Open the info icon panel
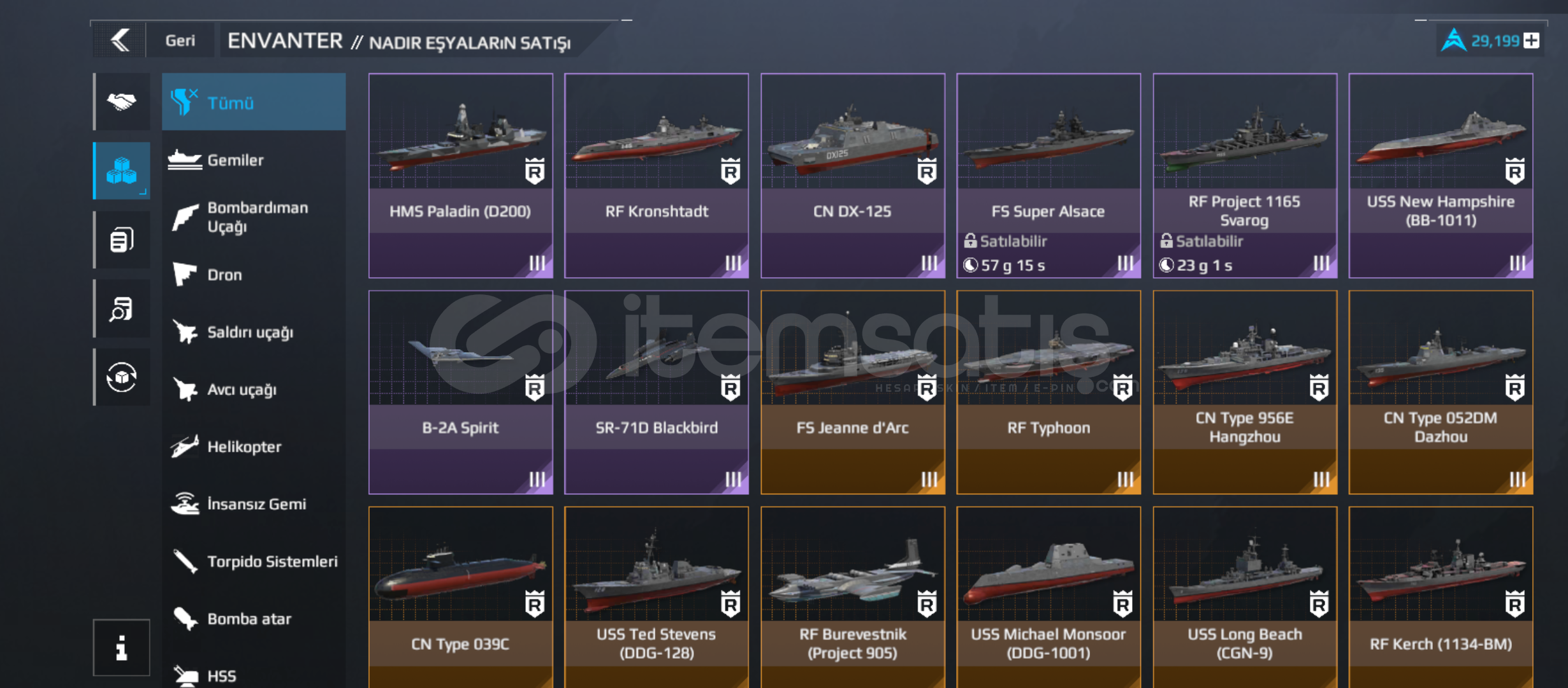1568x688 pixels. point(121,647)
